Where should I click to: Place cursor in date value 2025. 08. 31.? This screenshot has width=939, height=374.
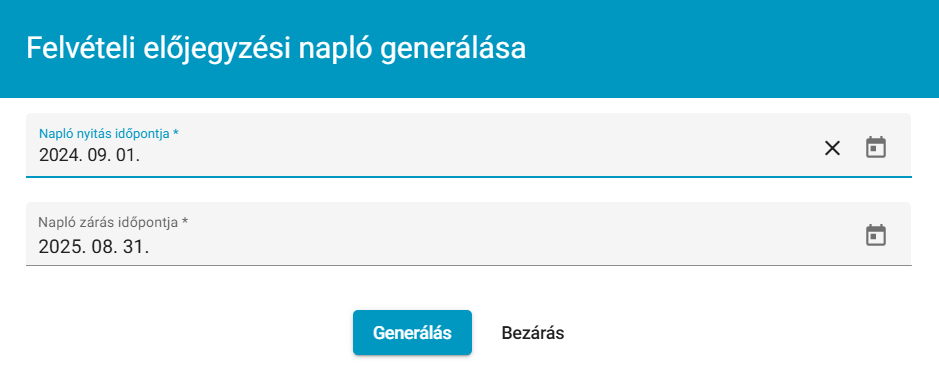coord(94,247)
